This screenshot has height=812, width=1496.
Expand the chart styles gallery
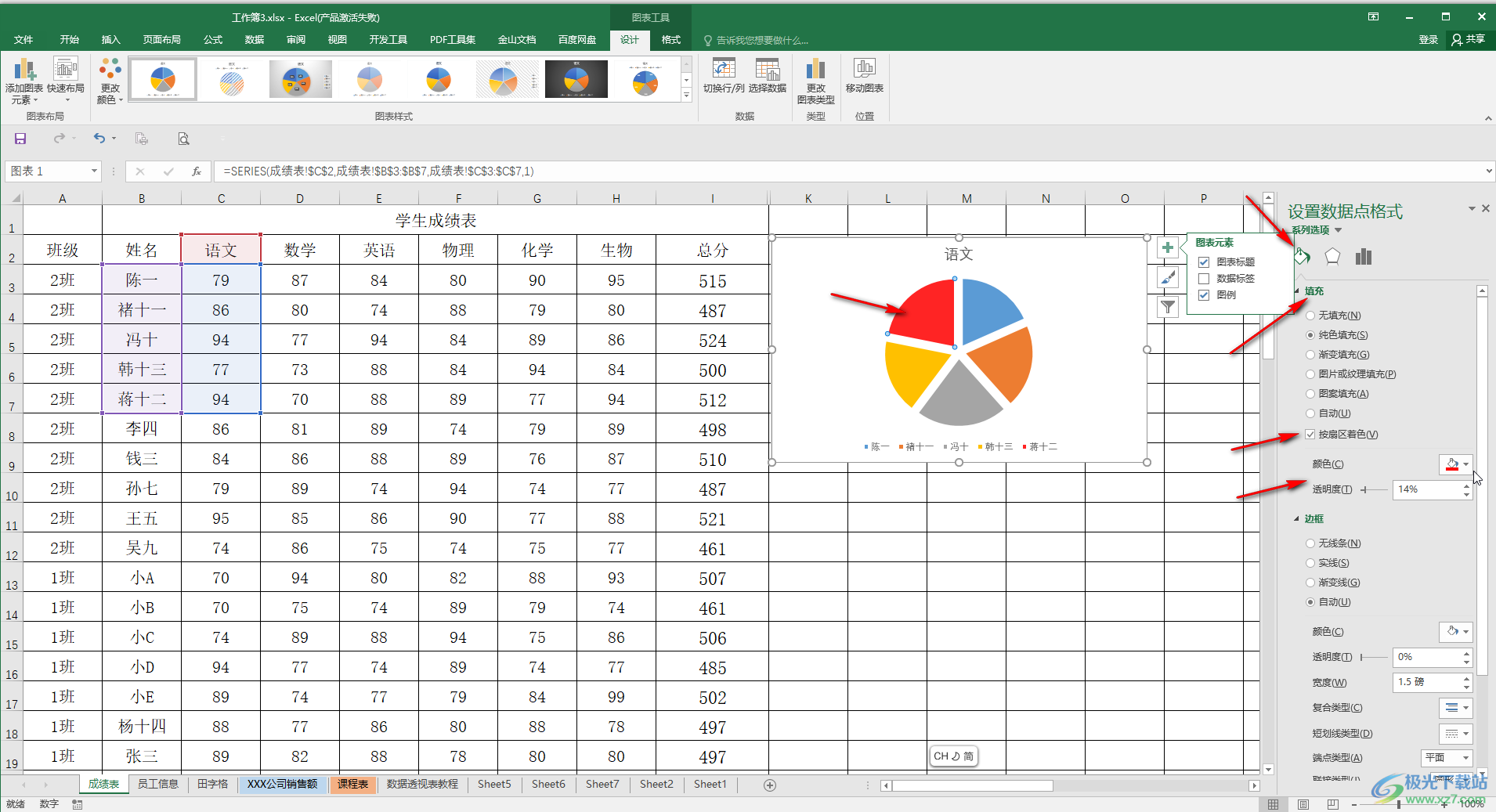686,96
